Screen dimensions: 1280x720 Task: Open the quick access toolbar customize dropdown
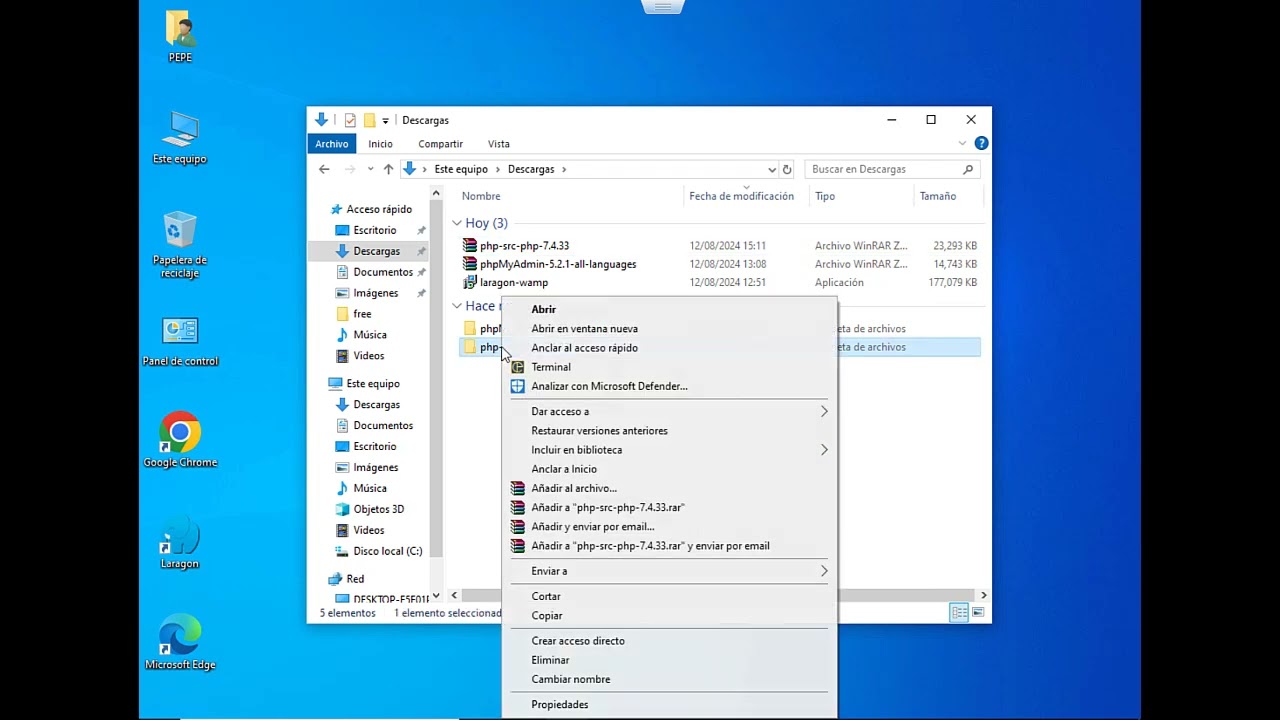(385, 121)
